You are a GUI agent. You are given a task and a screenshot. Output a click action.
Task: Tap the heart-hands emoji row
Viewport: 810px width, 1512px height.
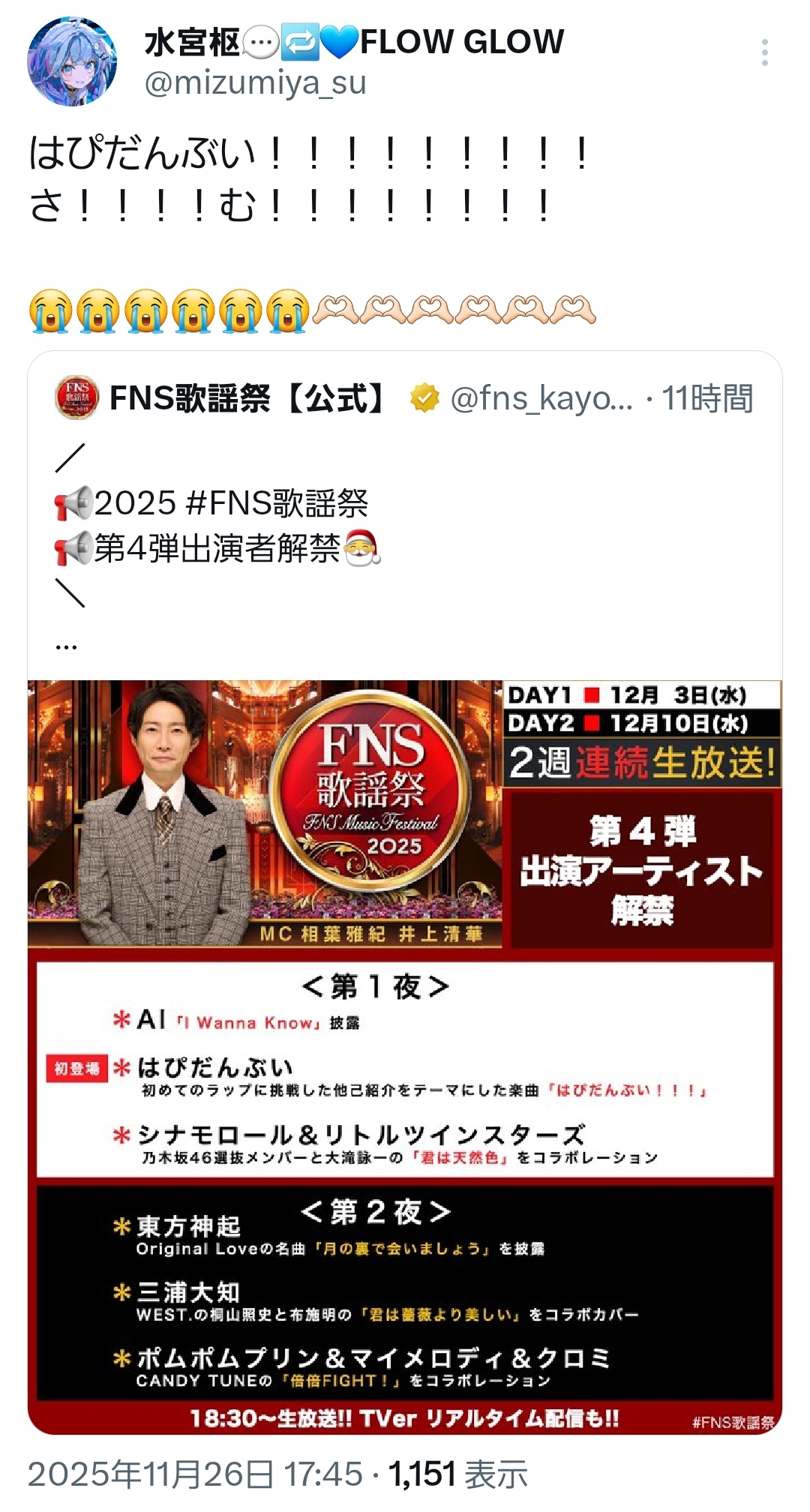point(454,310)
